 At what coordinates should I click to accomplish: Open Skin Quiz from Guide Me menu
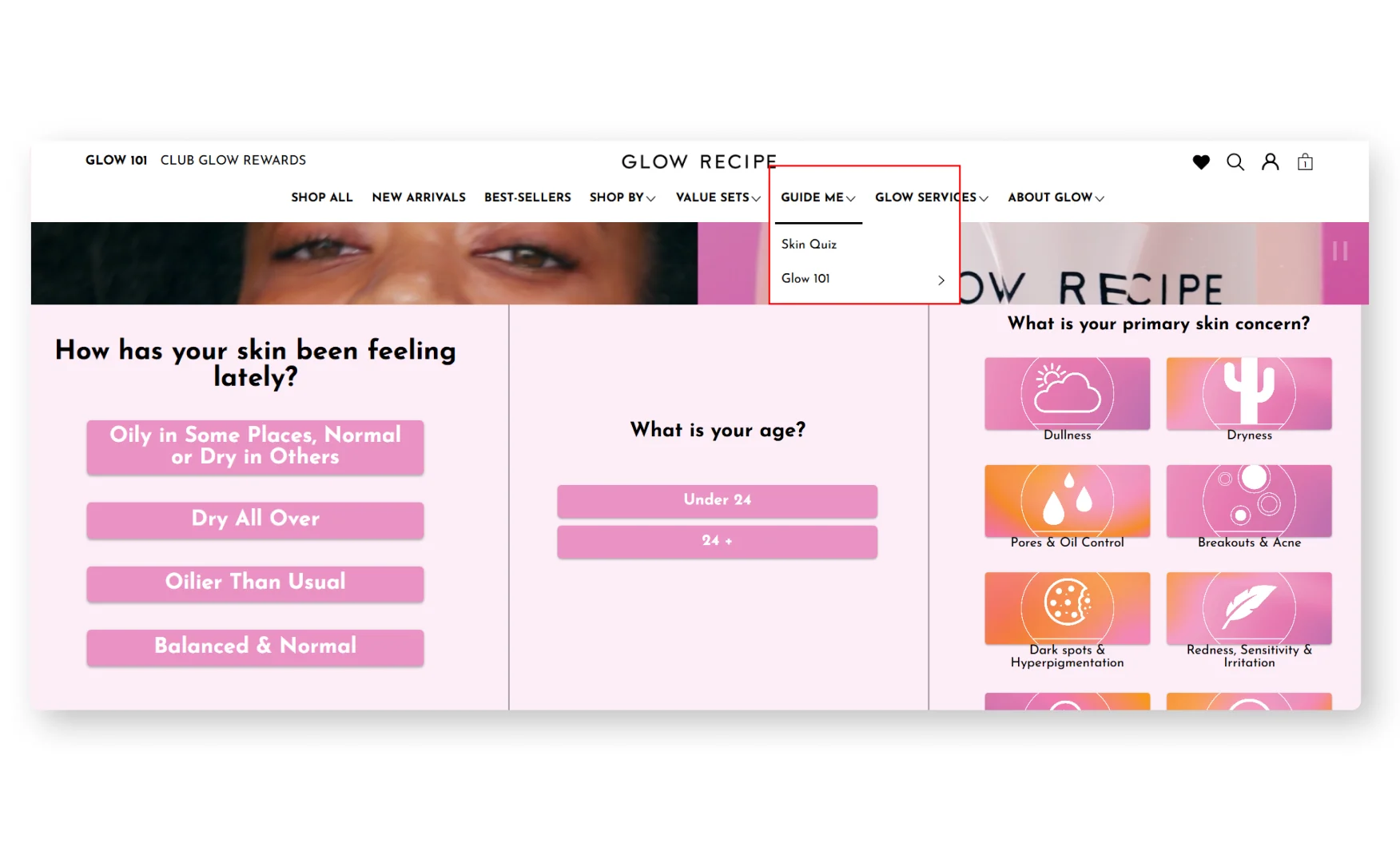[x=809, y=245]
